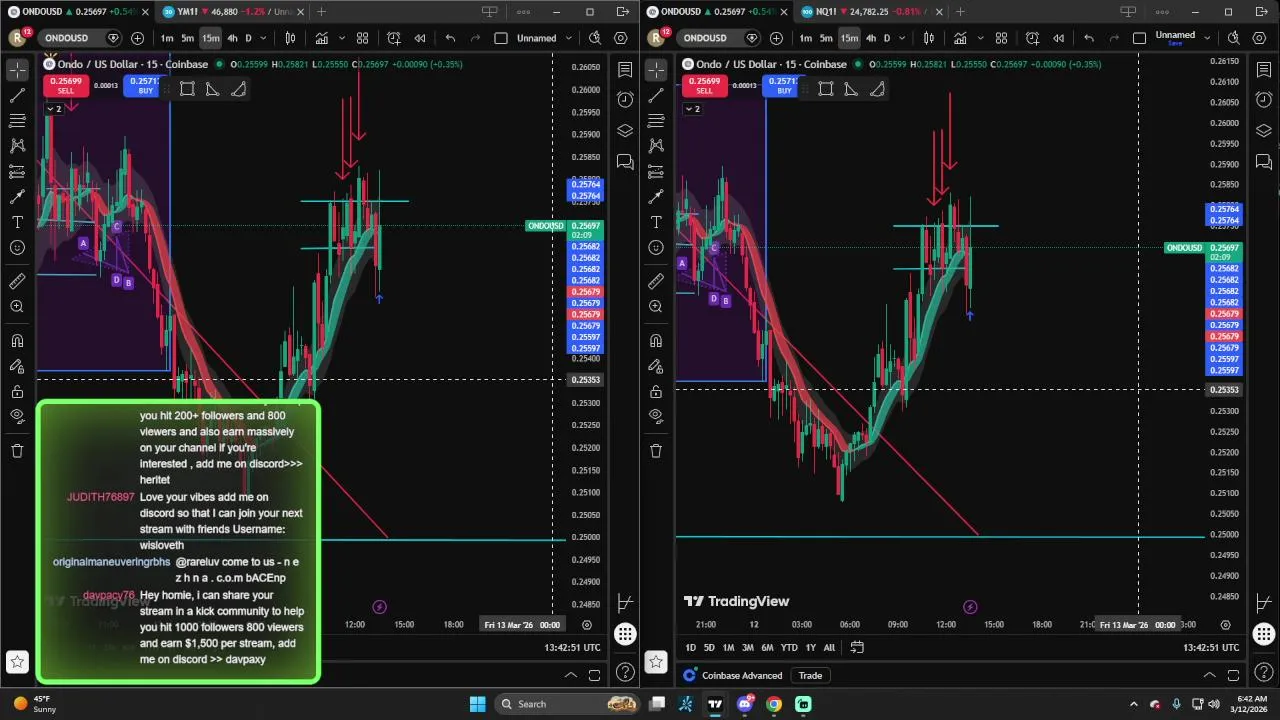Expand the indicators dropdown arrow in left window
Viewport: 1280px width, 720px height.
click(x=342, y=38)
